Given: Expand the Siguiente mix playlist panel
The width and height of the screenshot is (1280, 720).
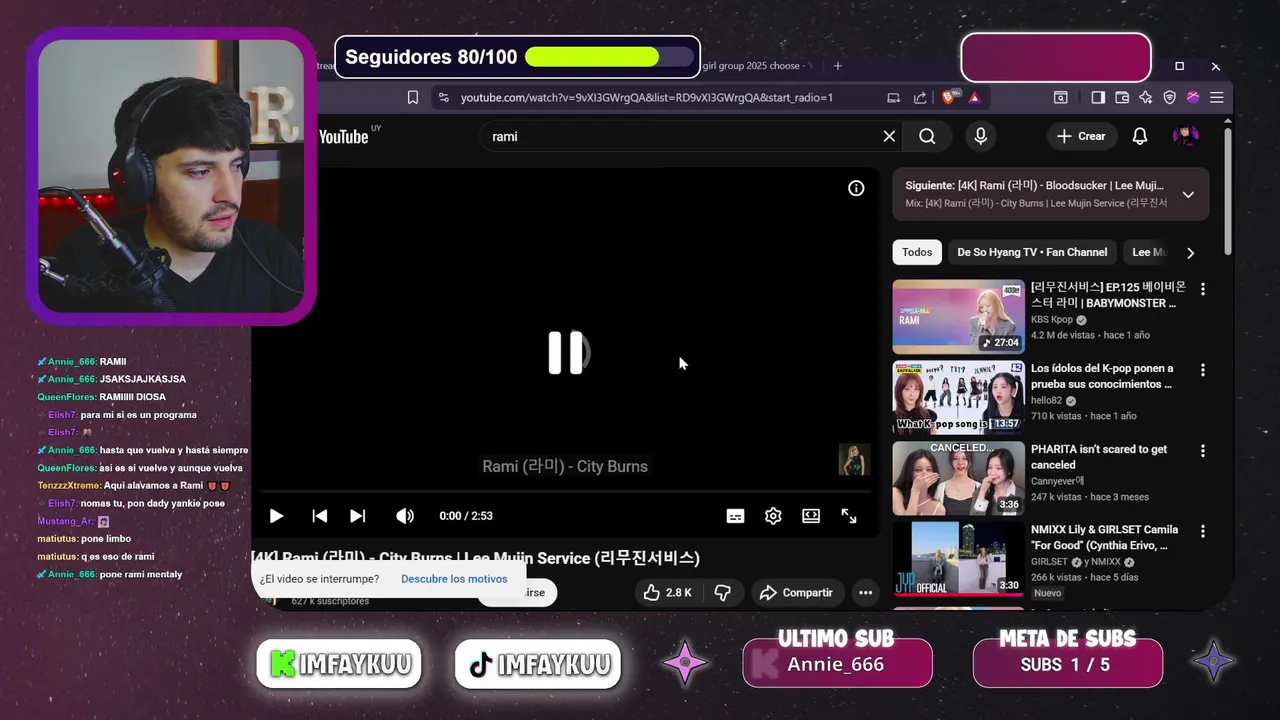Looking at the screenshot, I should coord(1188,194).
